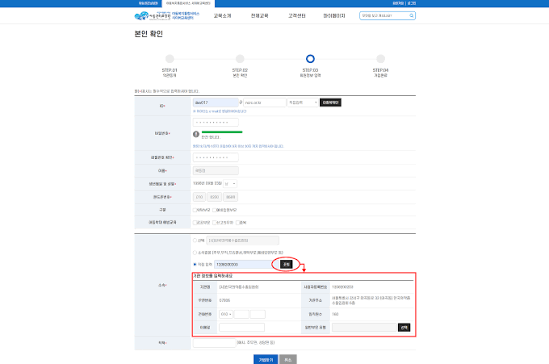Click the blue password rule hint text
Viewport: 549px width, 364px height.
pos(238,146)
